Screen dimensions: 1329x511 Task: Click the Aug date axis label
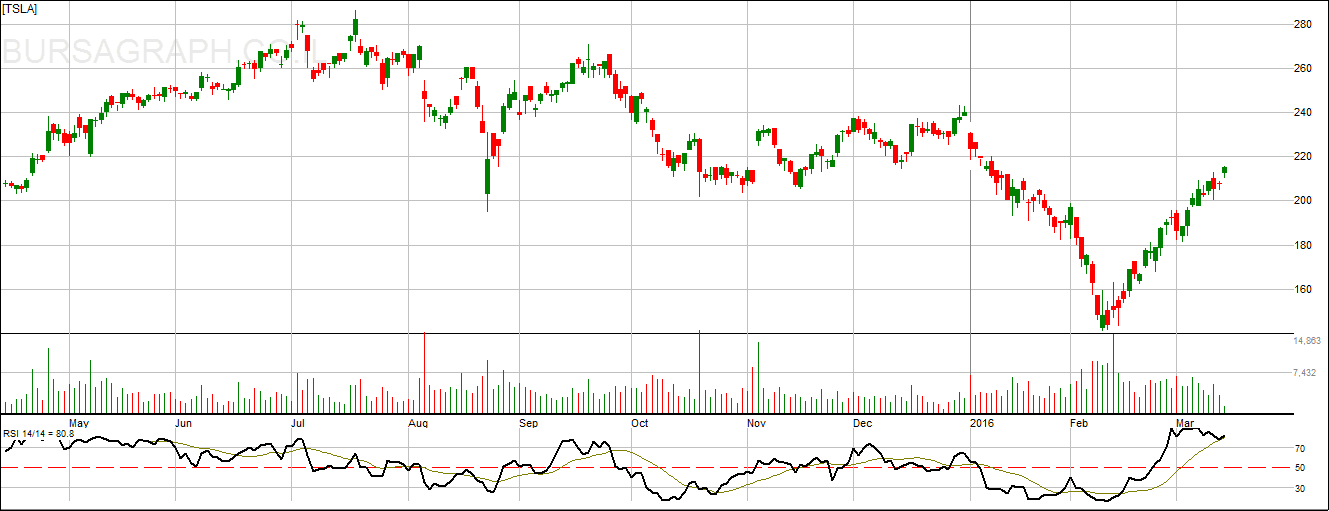coord(418,423)
